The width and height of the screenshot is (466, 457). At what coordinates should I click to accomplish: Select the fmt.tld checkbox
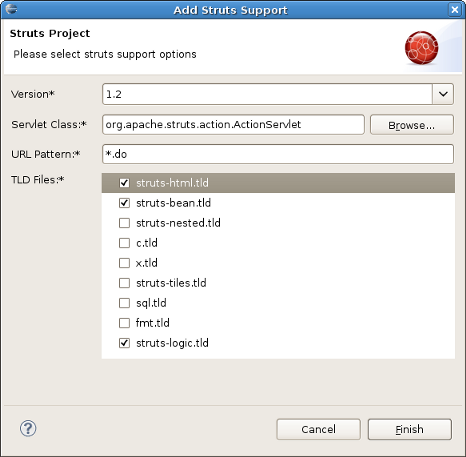coord(124,323)
